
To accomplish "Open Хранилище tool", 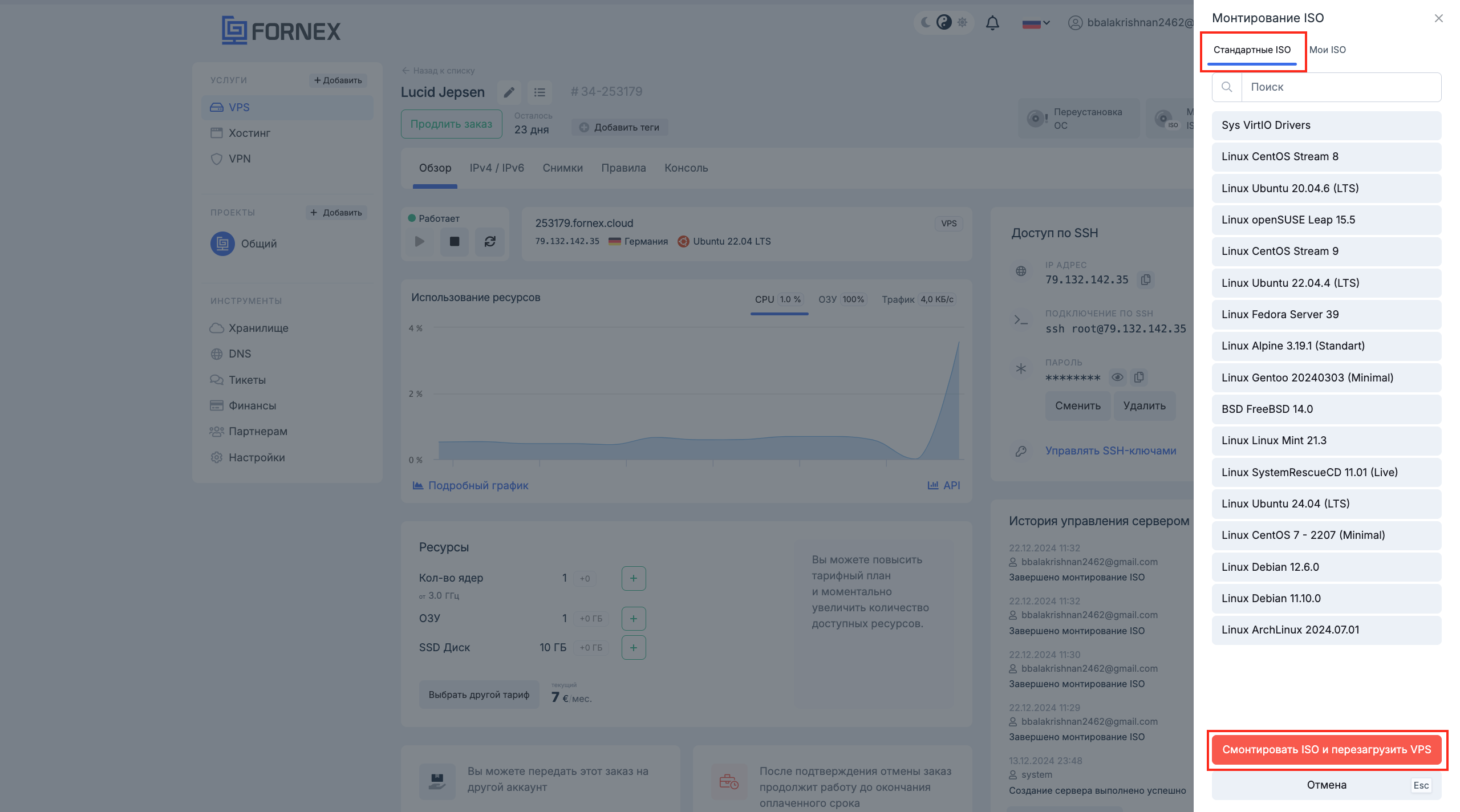I will [249, 328].
